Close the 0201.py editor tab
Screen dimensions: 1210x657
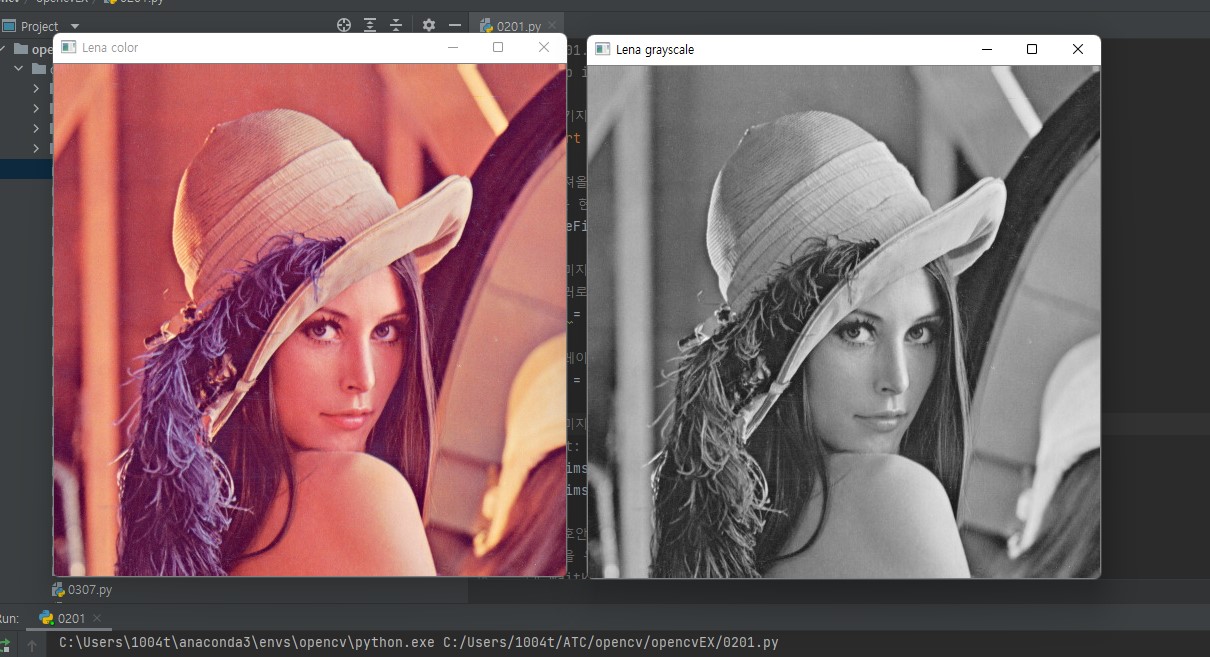pos(553,26)
